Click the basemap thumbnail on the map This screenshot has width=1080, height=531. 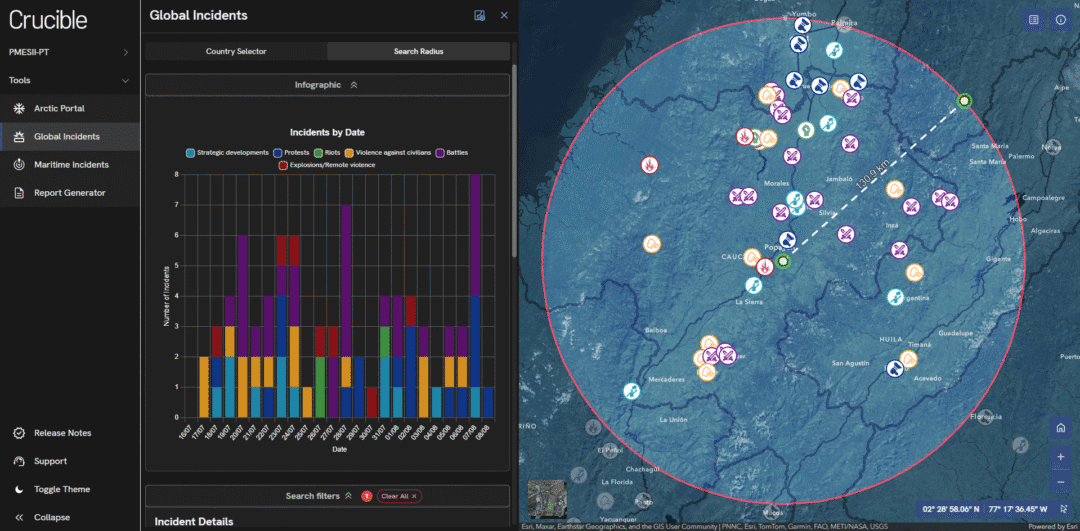pyautogui.click(x=546, y=497)
